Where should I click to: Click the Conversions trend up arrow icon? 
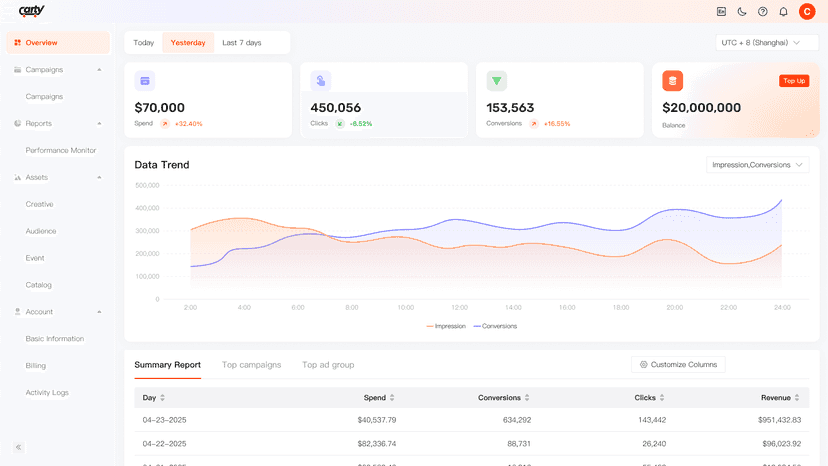(534, 124)
